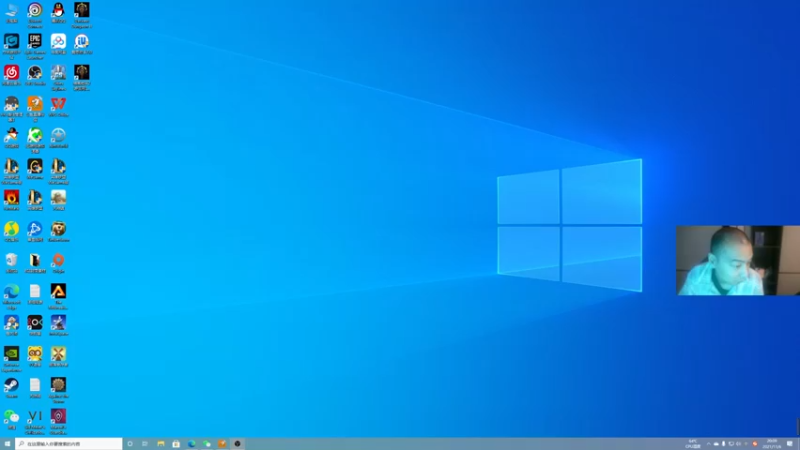
Task: Select the QQ Music yellow-green icon
Action: click(x=12, y=231)
